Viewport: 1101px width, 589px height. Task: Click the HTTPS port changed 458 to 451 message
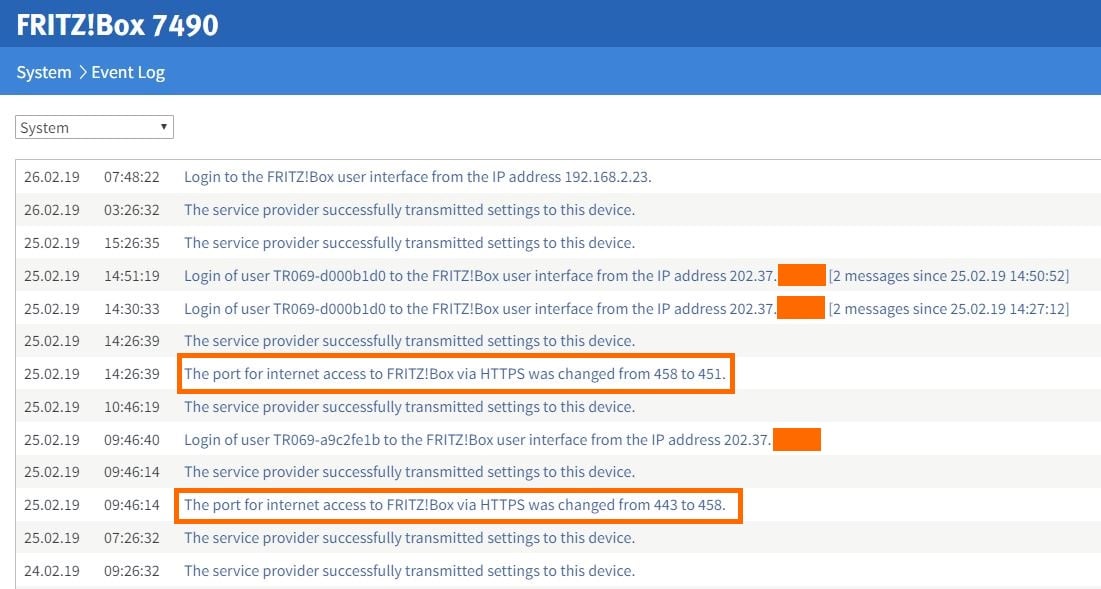tap(454, 374)
